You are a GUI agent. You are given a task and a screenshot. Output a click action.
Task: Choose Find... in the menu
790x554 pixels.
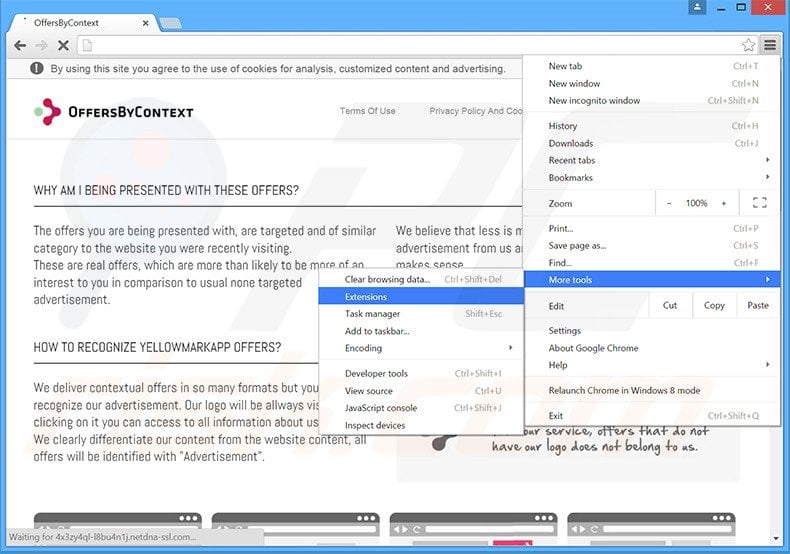click(652, 263)
